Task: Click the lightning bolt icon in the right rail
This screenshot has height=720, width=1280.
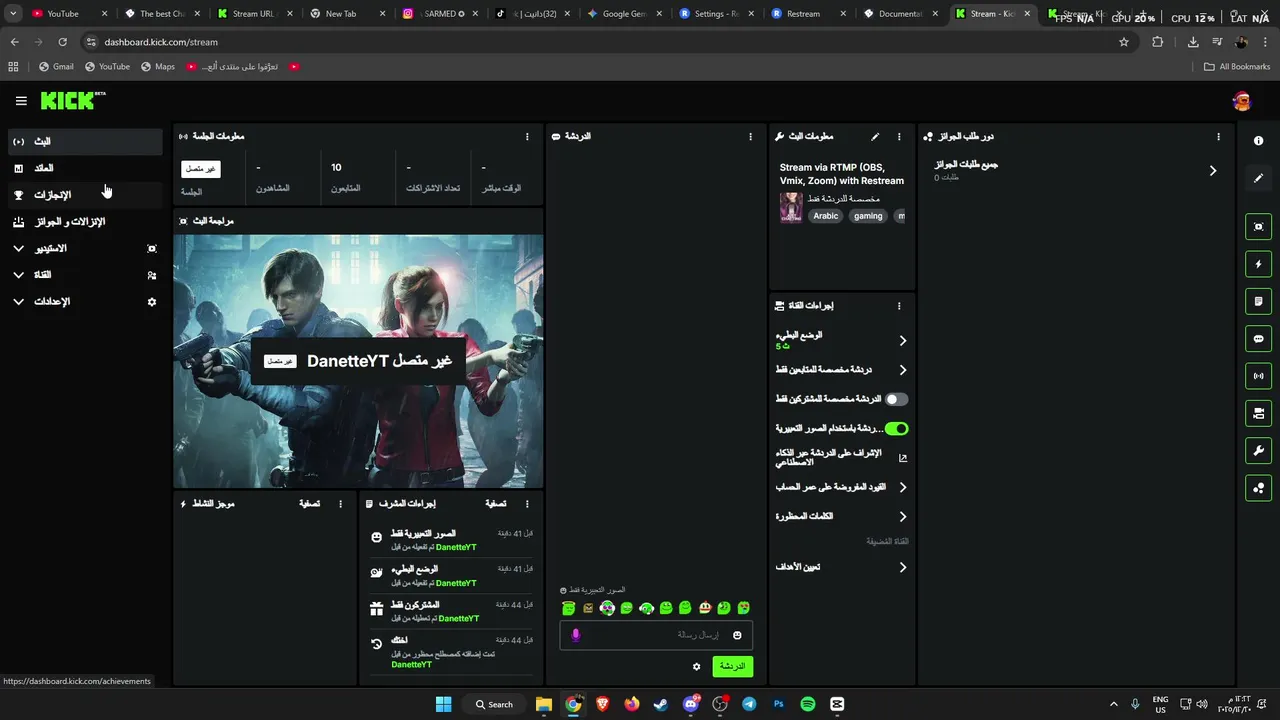Action: (x=1258, y=264)
